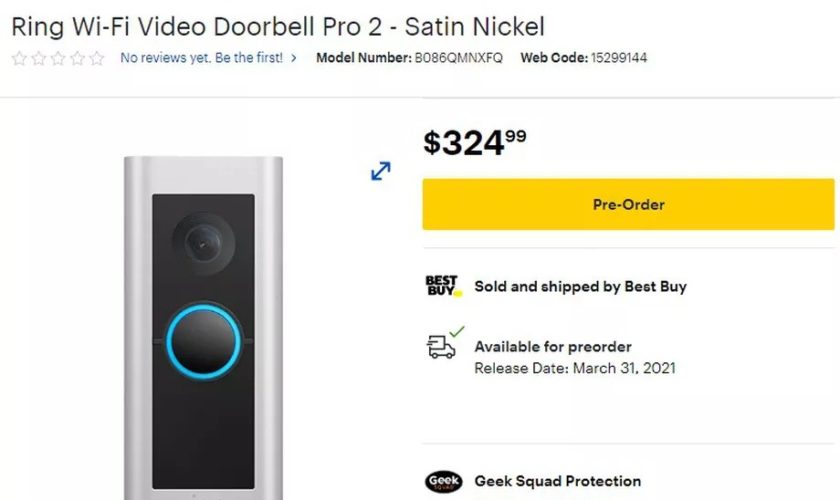840x500 pixels.
Task: Click the product title Ring Wi-Fi Video Doorbell
Action: (x=278, y=27)
